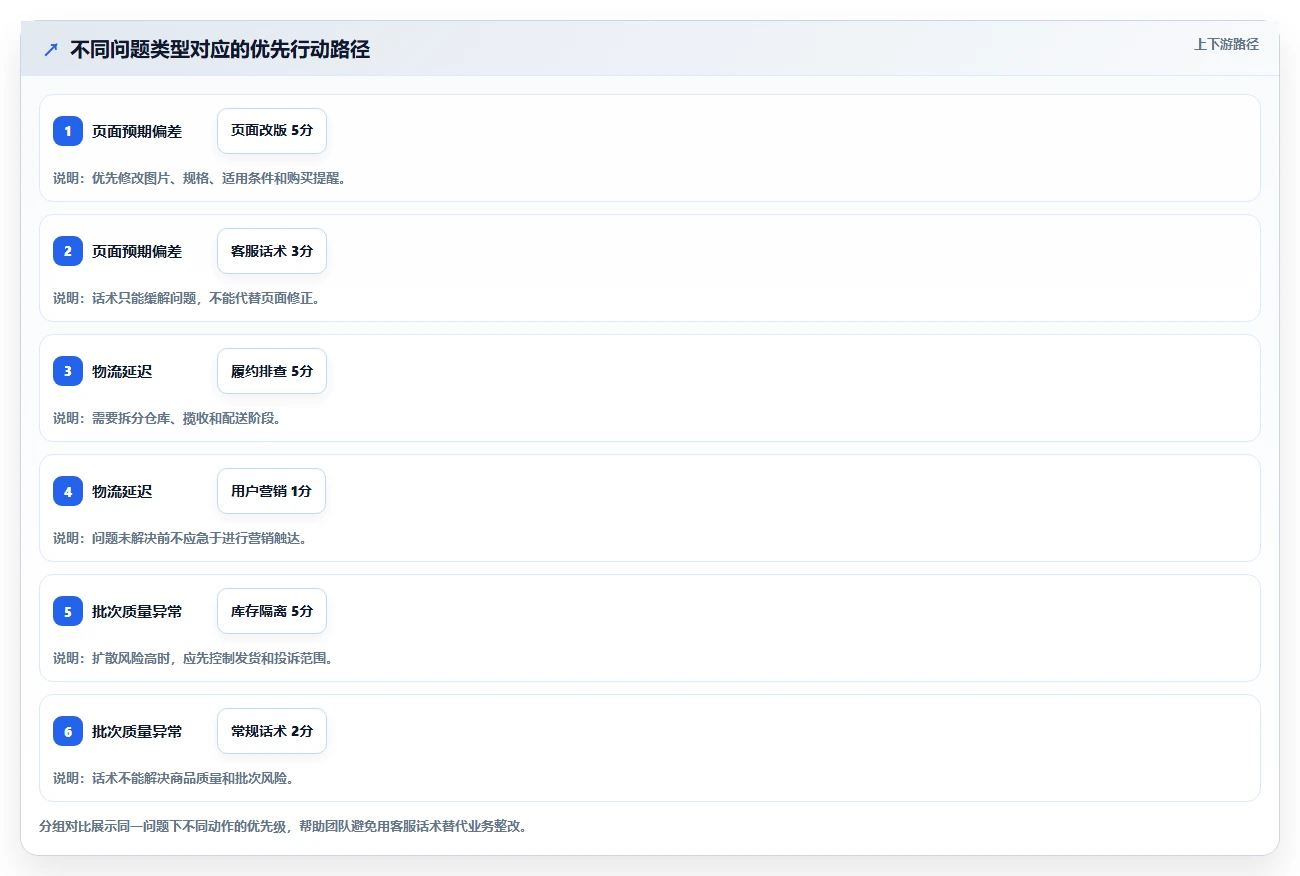Click the panel title 不同问题类型对应的优先行动路径
This screenshot has height=876, width=1300.
click(x=220, y=49)
